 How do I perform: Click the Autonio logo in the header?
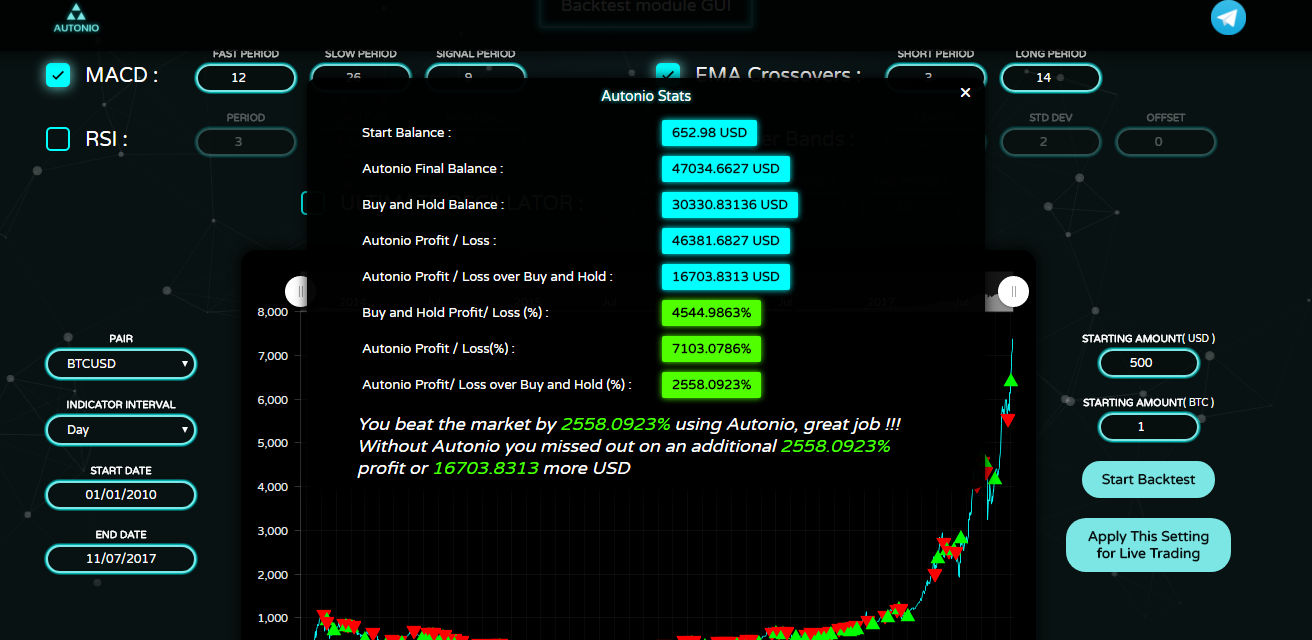(76, 18)
